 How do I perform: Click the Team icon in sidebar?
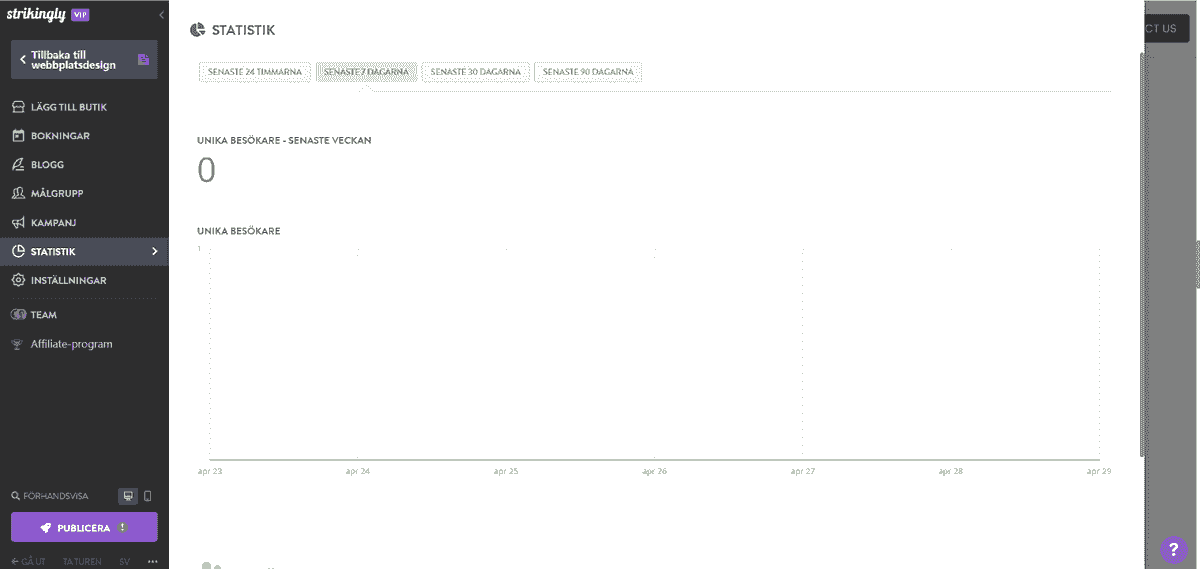[x=18, y=315]
